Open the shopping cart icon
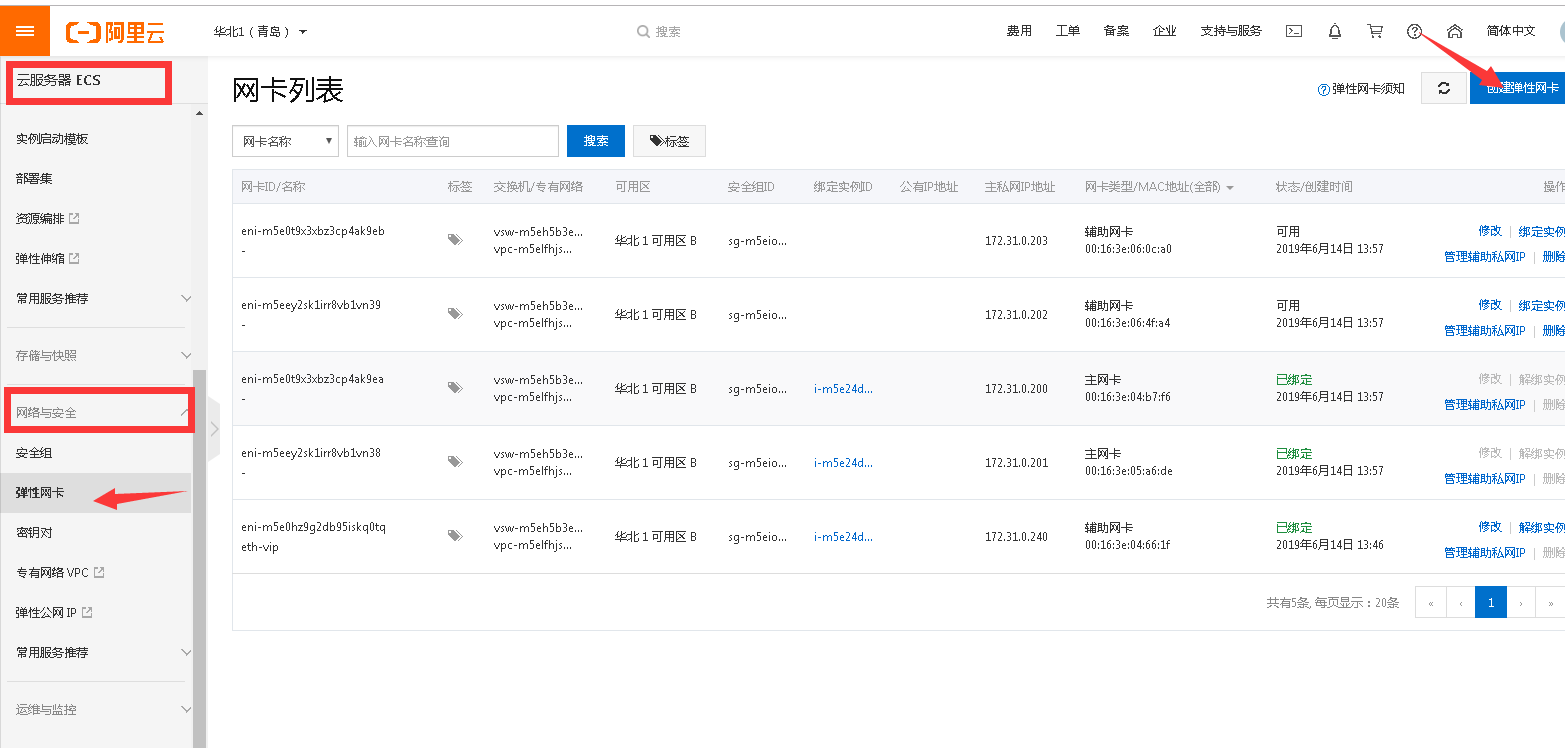 [x=1375, y=31]
